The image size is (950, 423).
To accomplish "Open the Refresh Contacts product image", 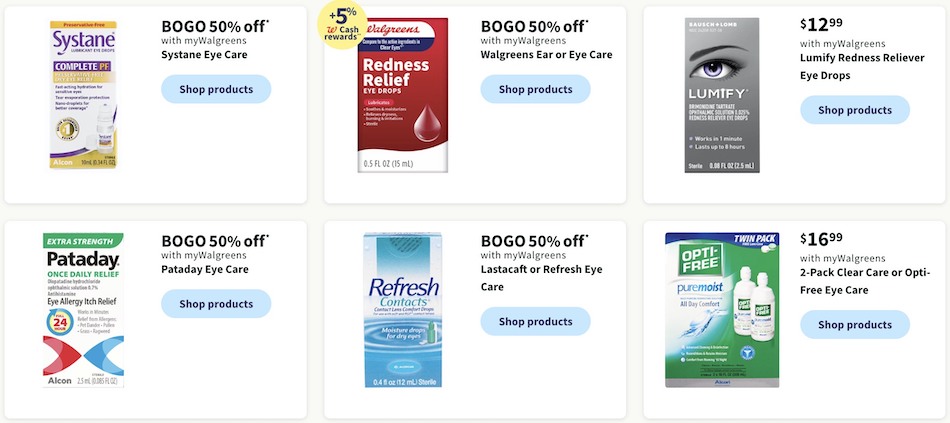I will coord(403,310).
